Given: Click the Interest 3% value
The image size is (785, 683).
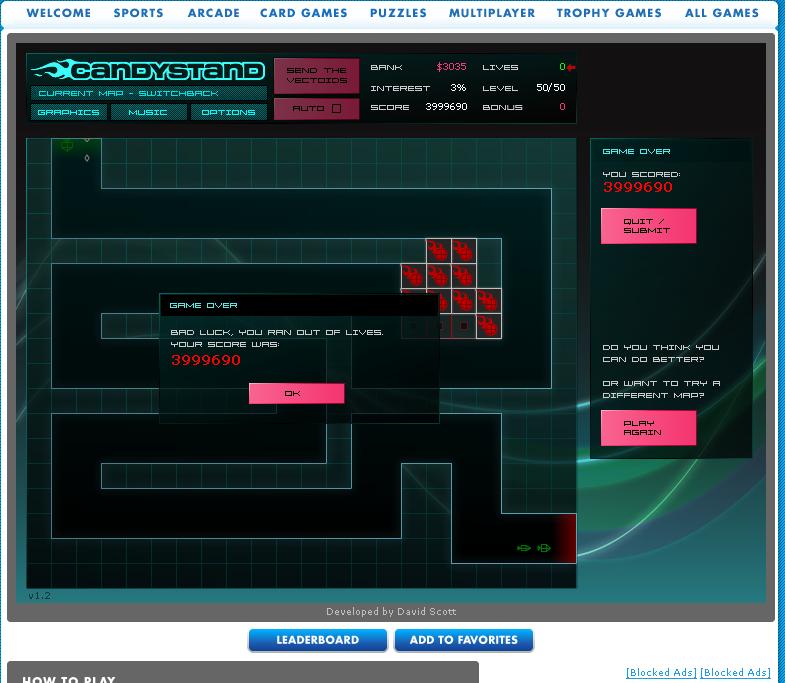Looking at the screenshot, I should click(458, 88).
